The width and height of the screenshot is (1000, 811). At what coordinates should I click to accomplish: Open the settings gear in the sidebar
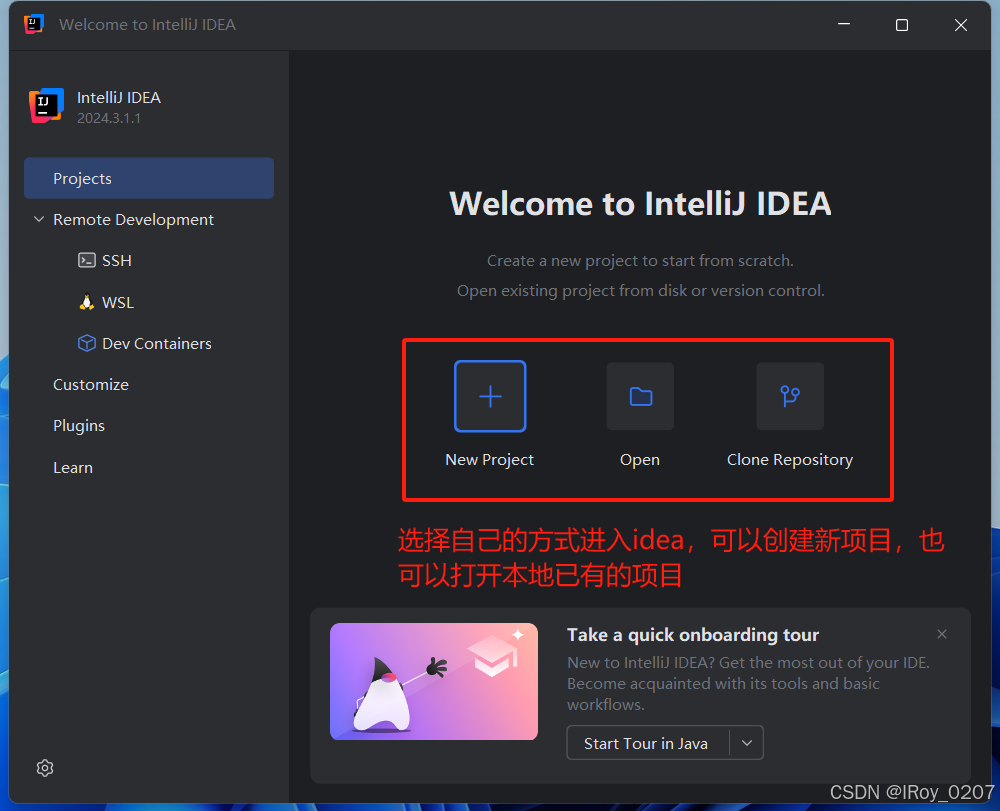[45, 768]
